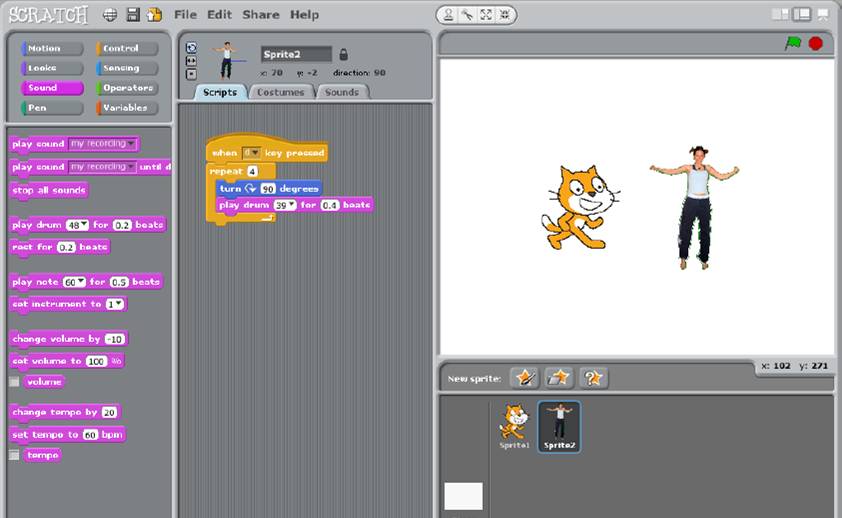
Task: Switch to the Costumes tab
Action: 280,92
